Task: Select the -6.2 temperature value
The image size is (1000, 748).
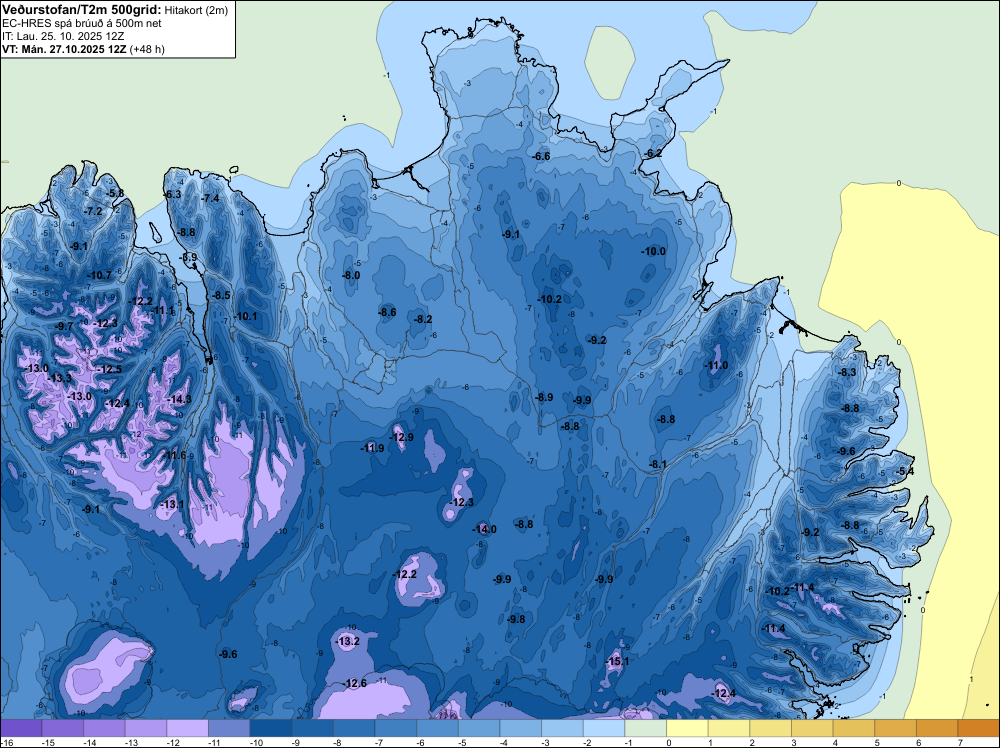Action: point(653,154)
